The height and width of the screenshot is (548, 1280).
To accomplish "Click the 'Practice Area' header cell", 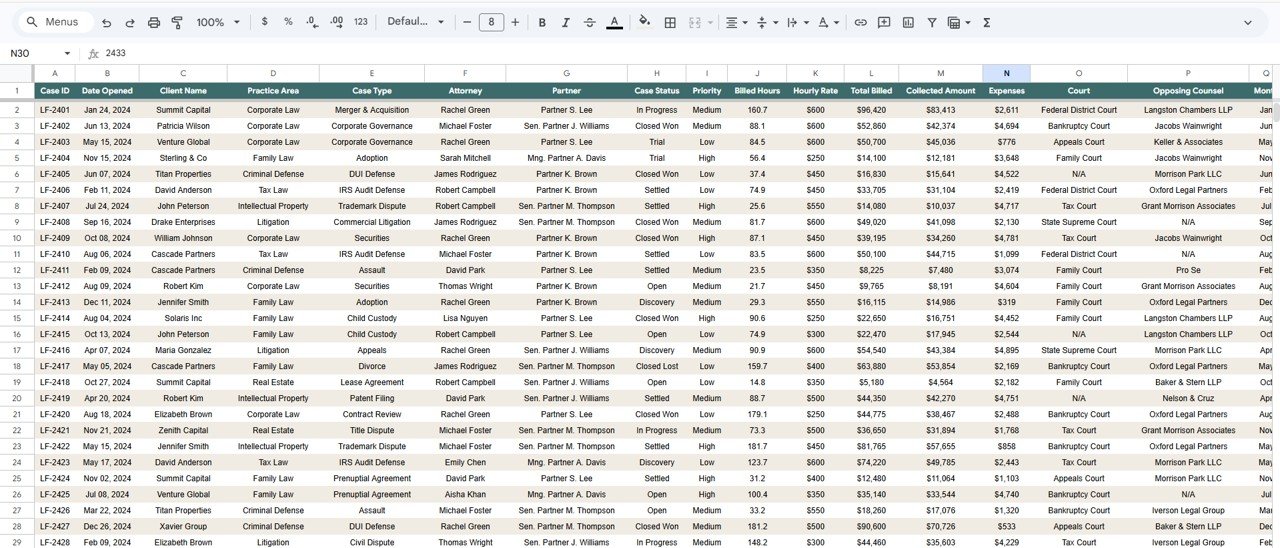I will [273, 91].
